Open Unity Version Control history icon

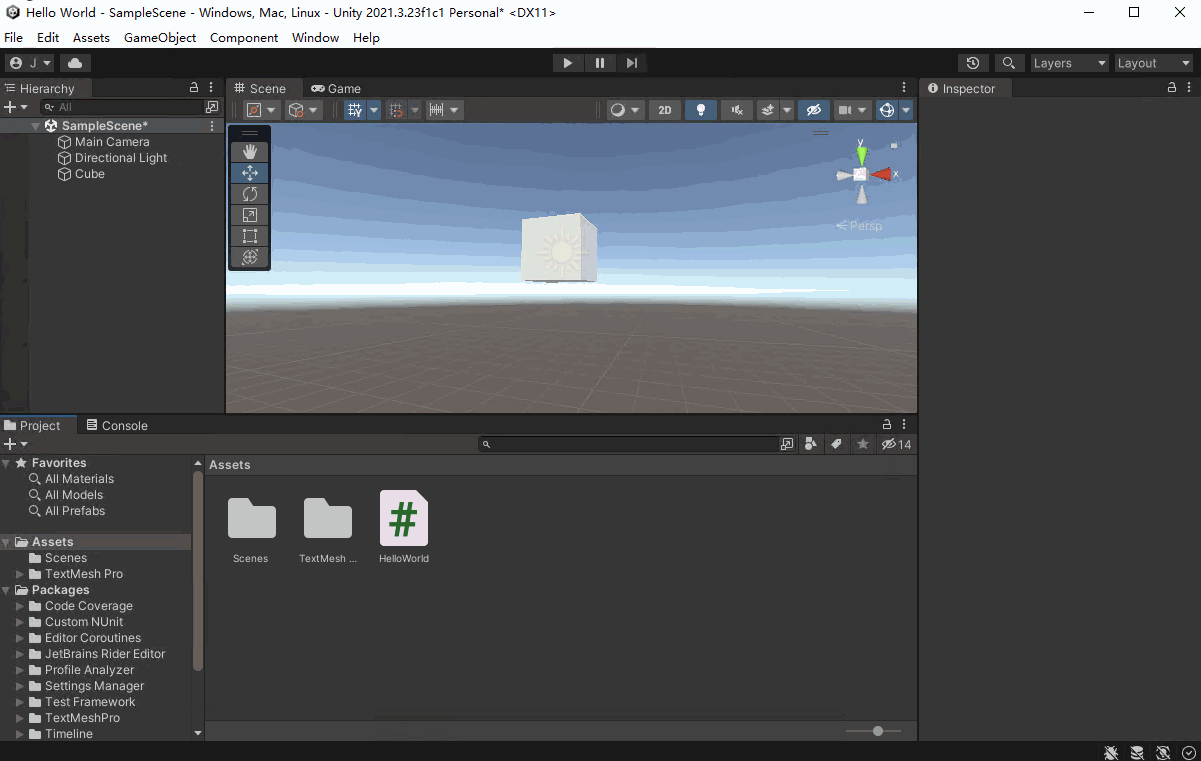click(973, 63)
